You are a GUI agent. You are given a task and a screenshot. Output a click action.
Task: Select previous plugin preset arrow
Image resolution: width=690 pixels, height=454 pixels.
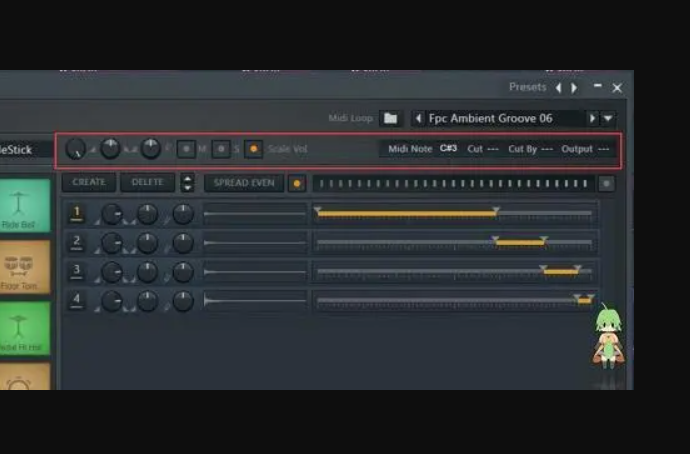(x=559, y=88)
